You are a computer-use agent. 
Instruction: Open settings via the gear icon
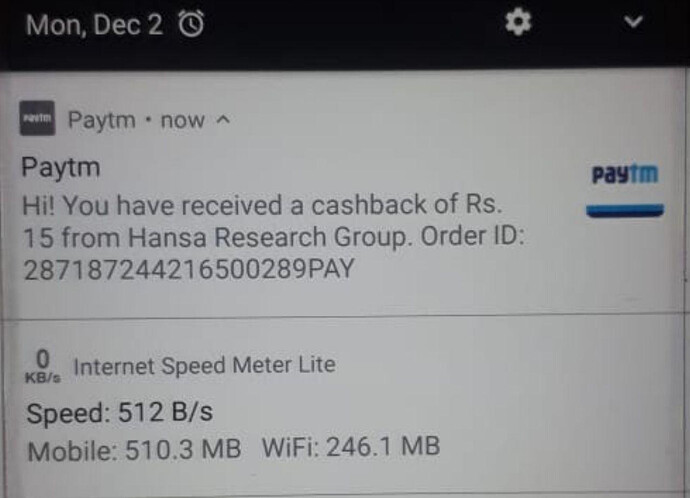[x=518, y=21]
